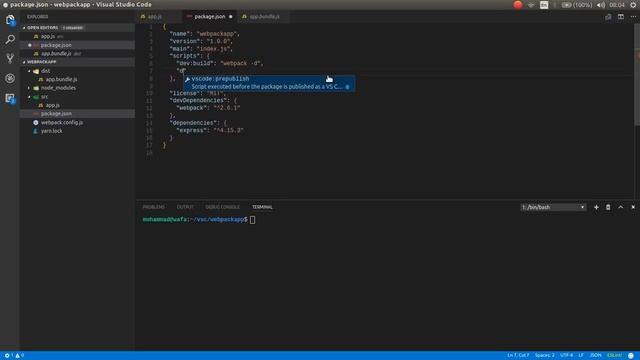Select package.json in Open Editors list
The width and height of the screenshot is (640, 360).
(78, 45)
